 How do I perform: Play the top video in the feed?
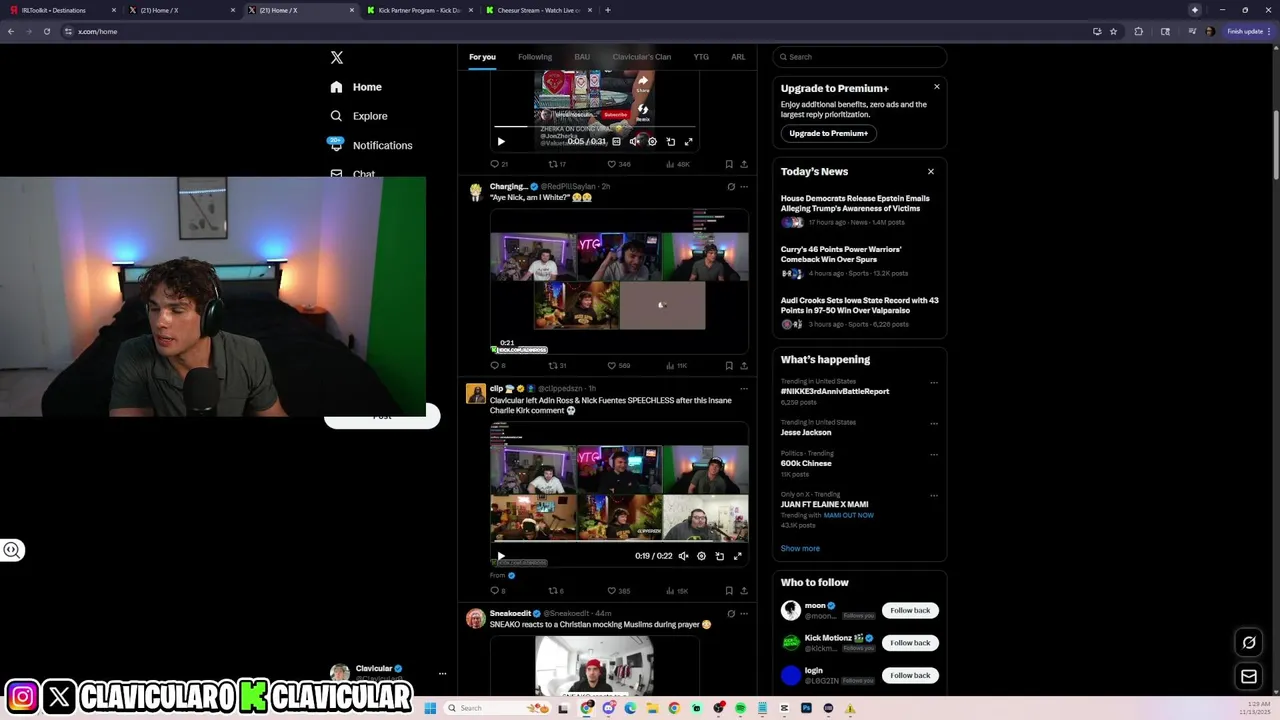(501, 142)
